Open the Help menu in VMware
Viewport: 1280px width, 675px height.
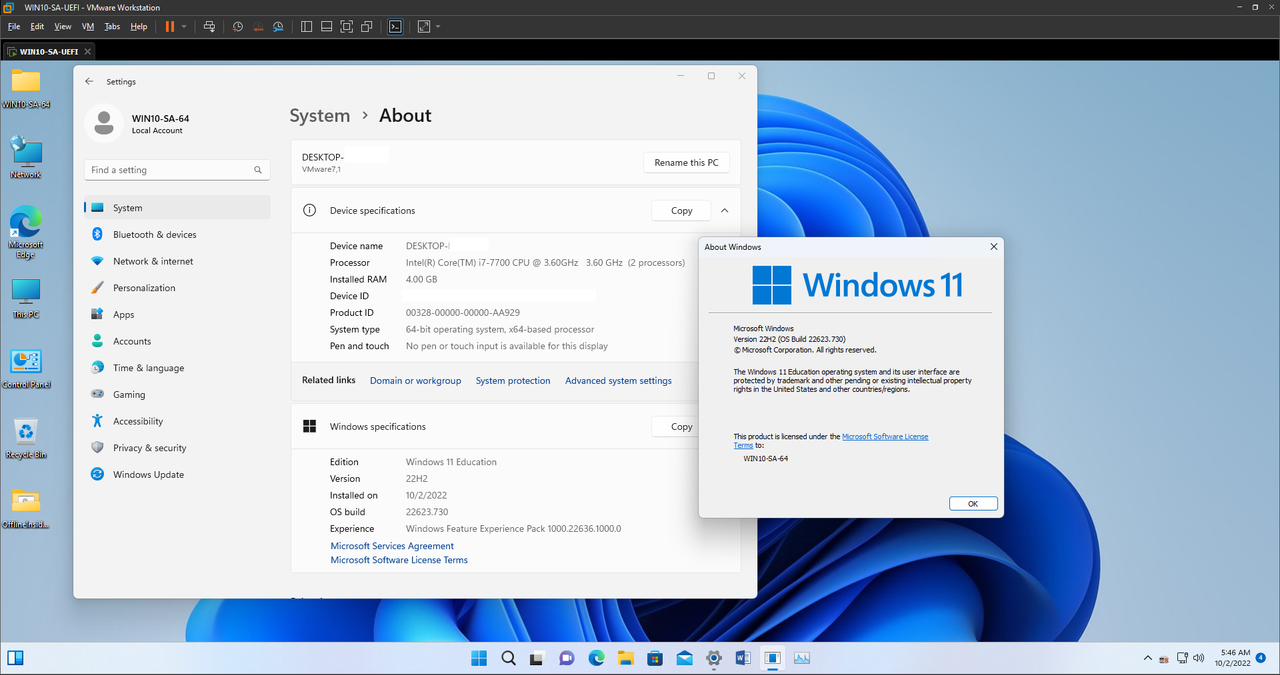139,26
